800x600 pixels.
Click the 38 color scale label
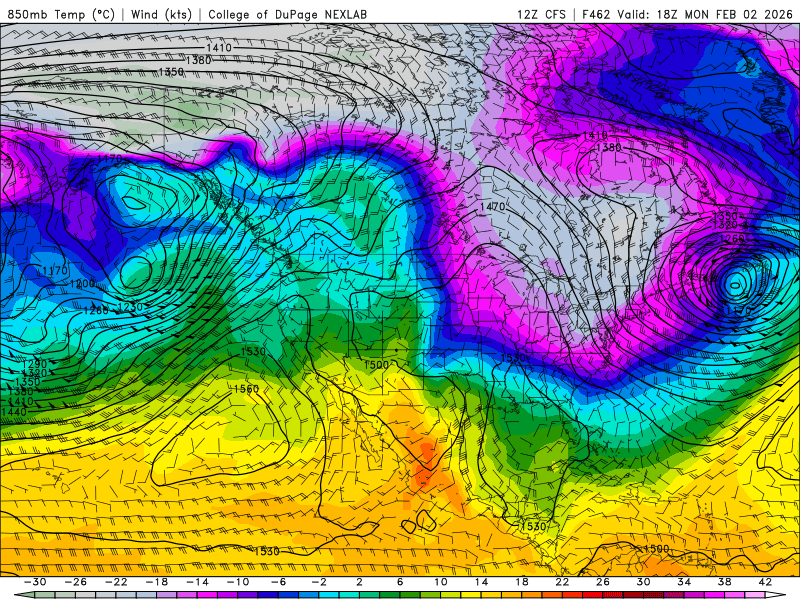point(724,582)
